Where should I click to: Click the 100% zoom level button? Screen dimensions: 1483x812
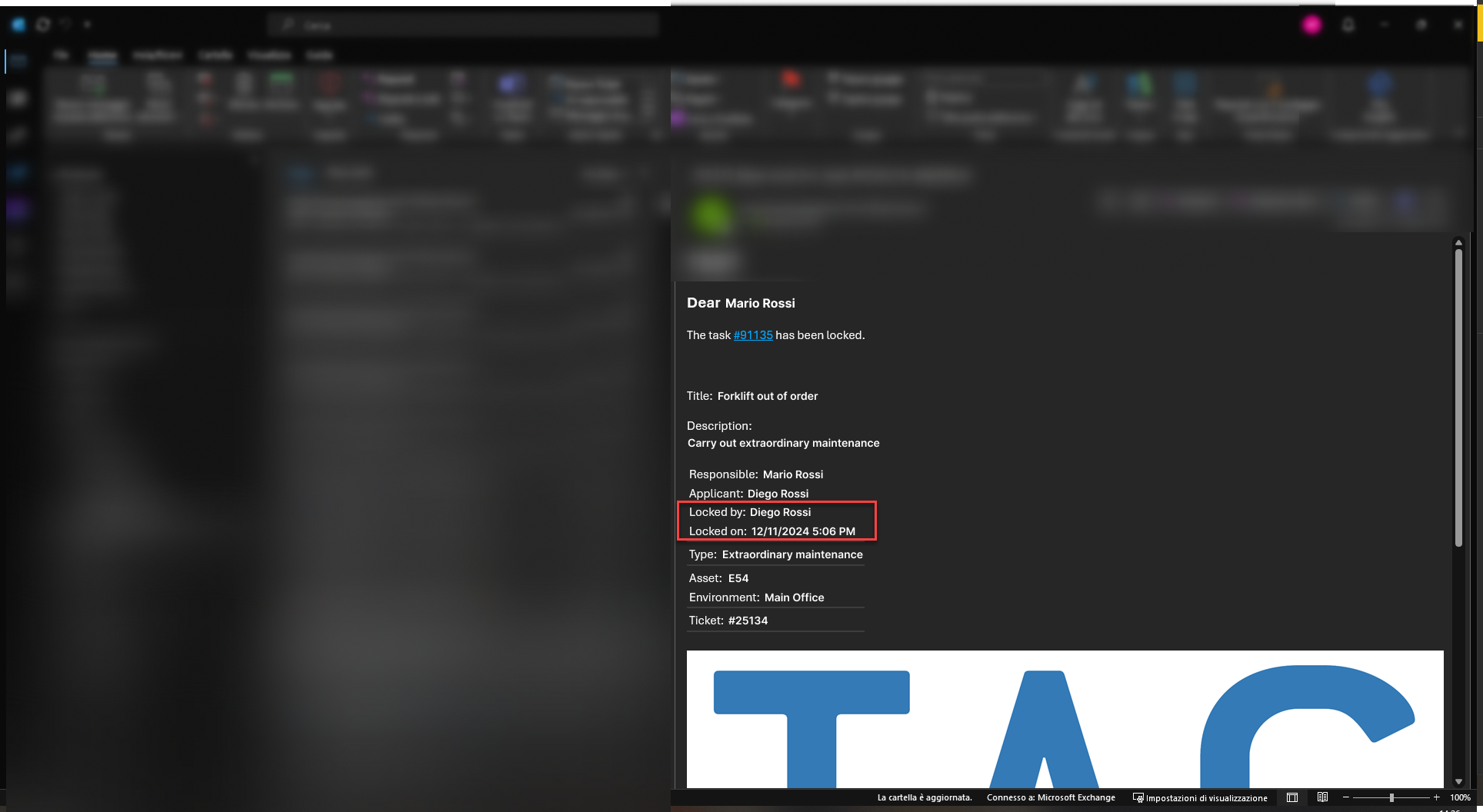(x=1460, y=797)
